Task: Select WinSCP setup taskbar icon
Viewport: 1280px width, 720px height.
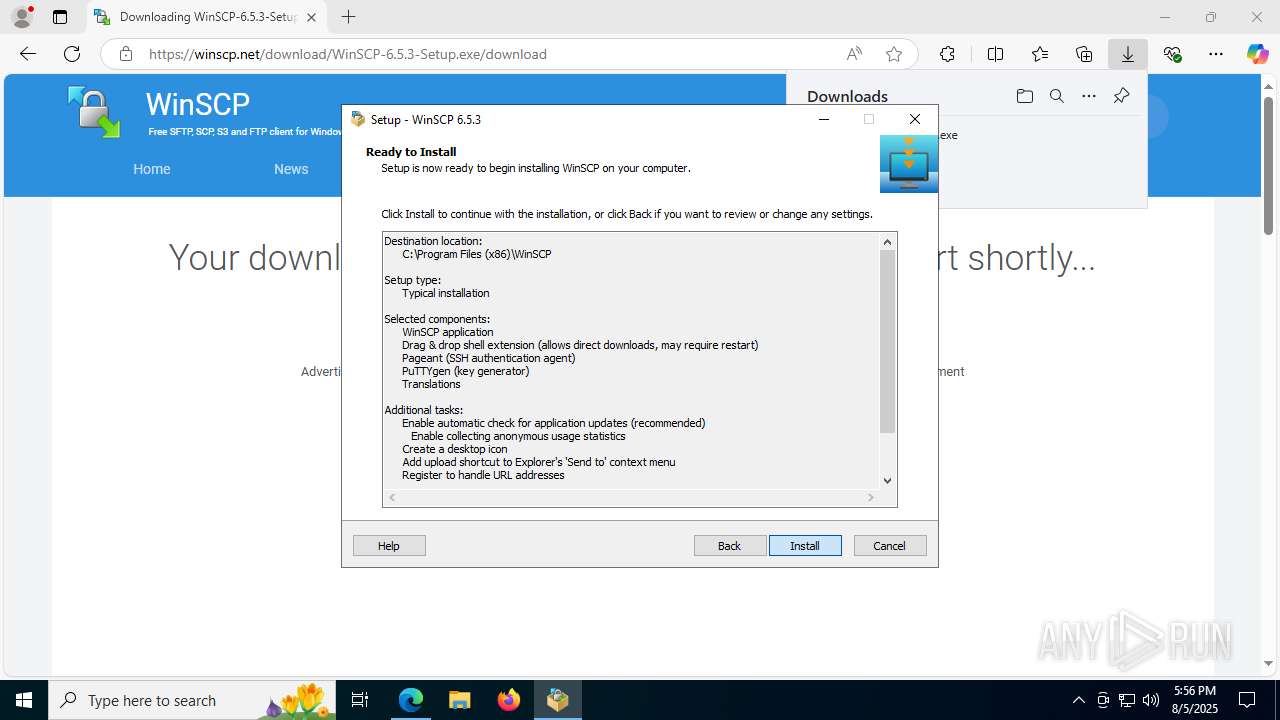Action: pyautogui.click(x=558, y=700)
